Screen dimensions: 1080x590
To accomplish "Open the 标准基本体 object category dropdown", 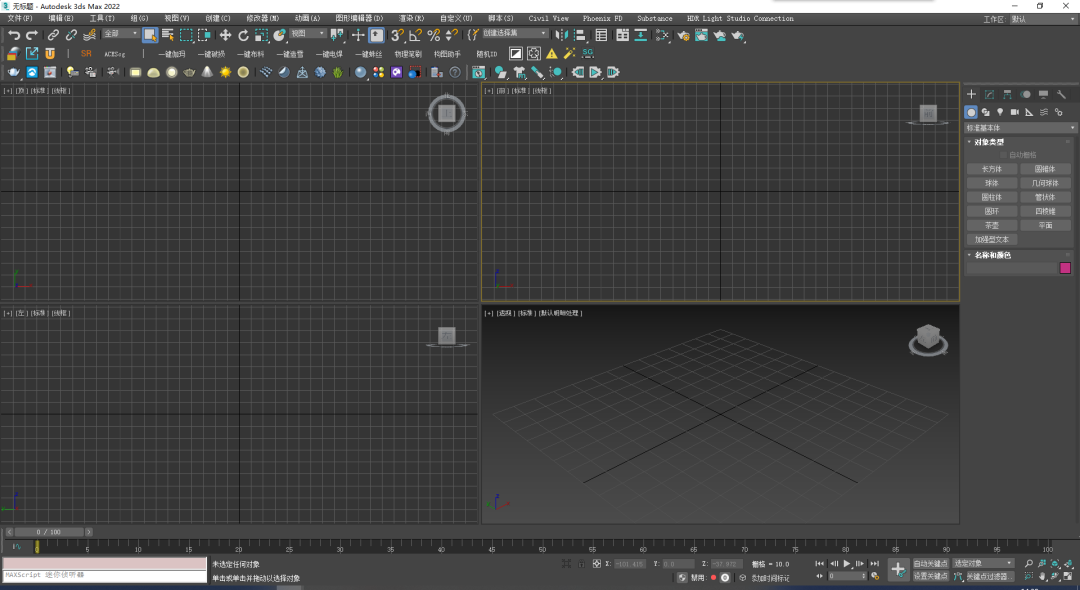I will [x=1020, y=128].
